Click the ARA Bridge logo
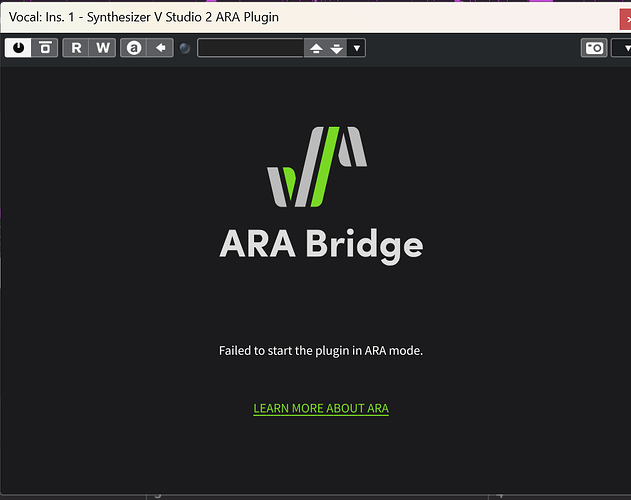The image size is (631, 500). click(317, 167)
